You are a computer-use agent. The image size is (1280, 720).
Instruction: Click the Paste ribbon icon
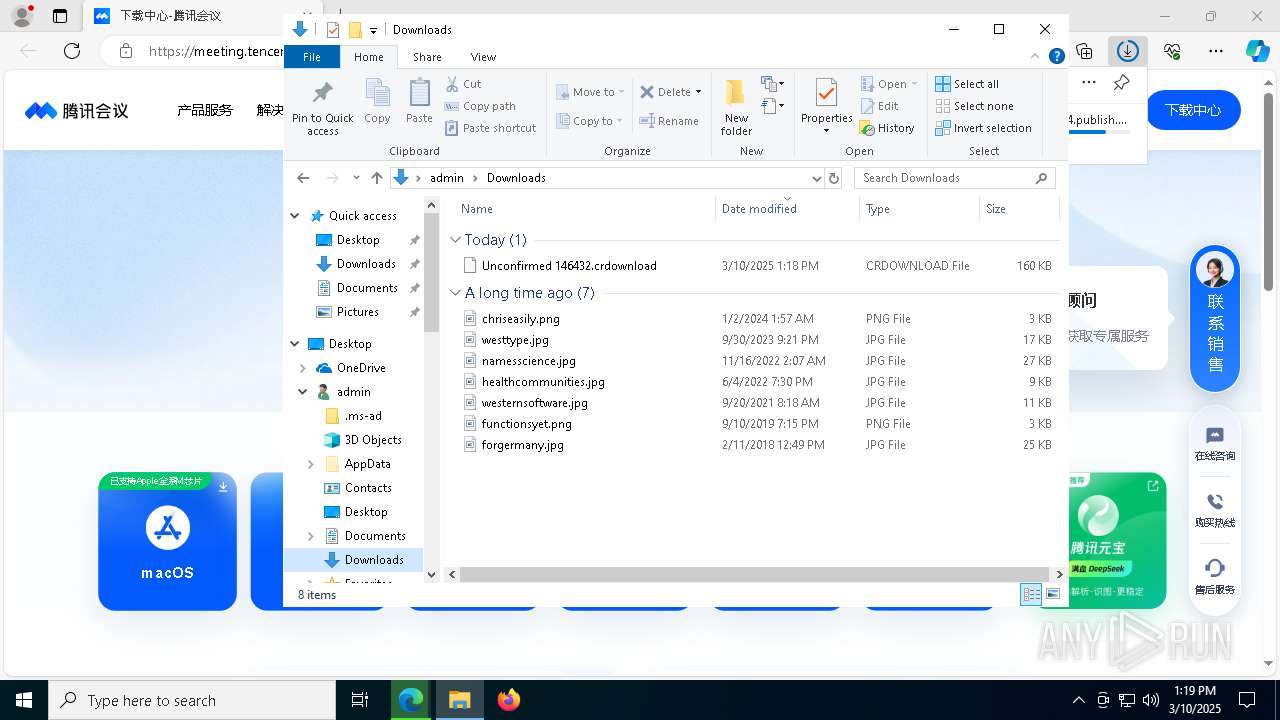coord(419,101)
